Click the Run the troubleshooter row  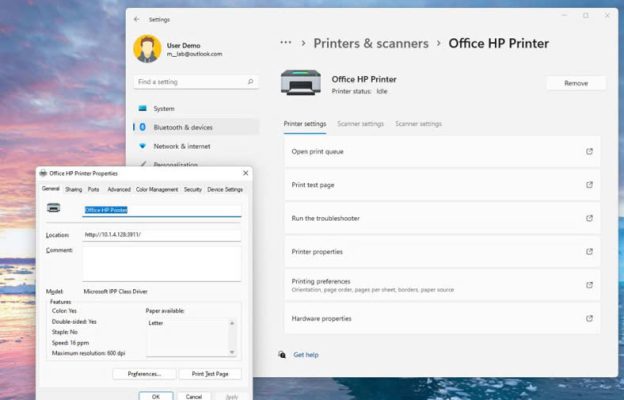click(442, 218)
